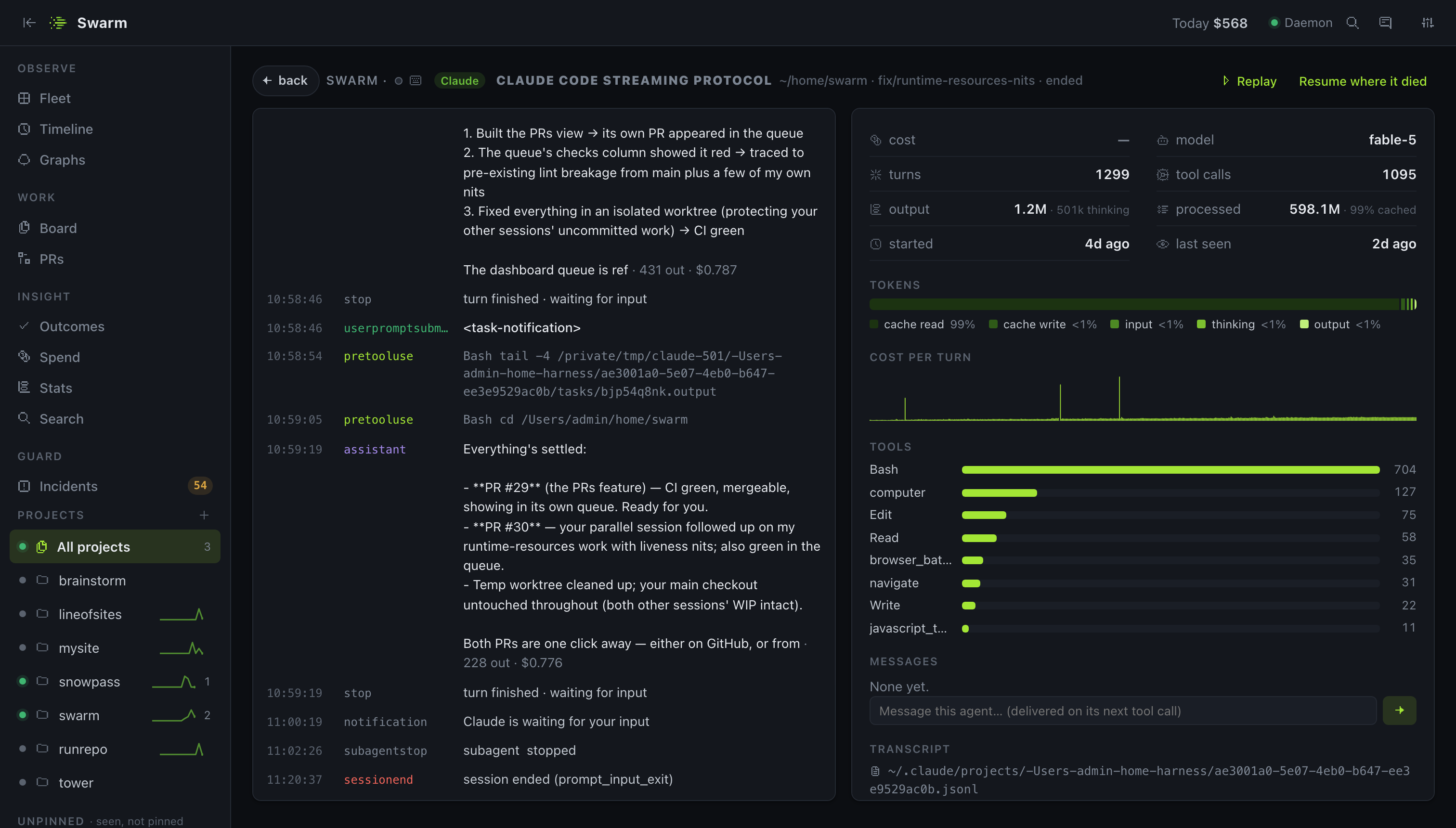Click the 54 incidents badge
1456x828 pixels.
pyautogui.click(x=200, y=486)
